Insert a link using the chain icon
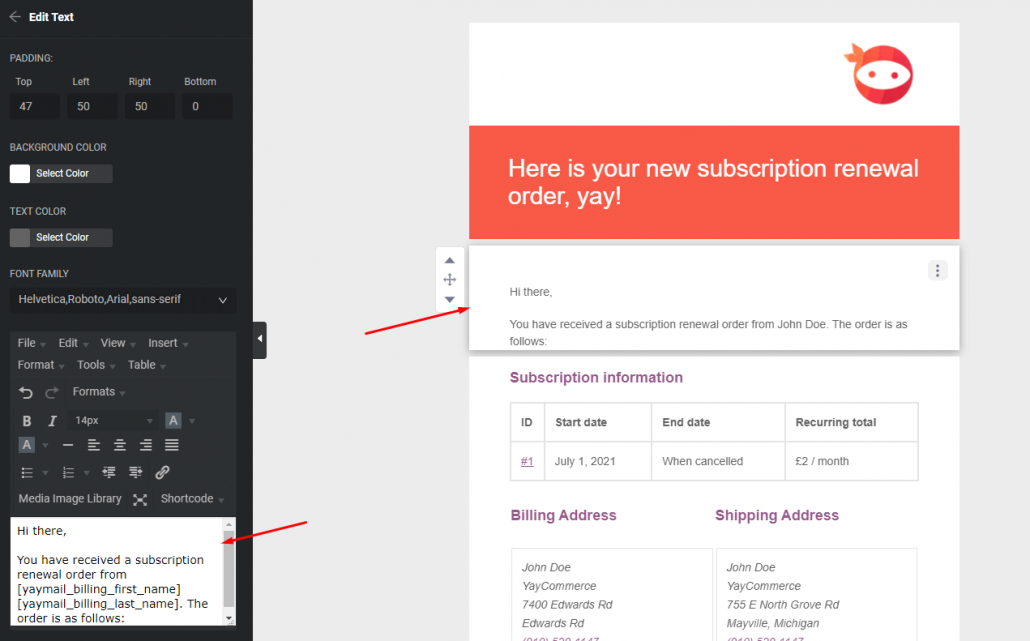Image resolution: width=1030 pixels, height=641 pixels. point(162,472)
